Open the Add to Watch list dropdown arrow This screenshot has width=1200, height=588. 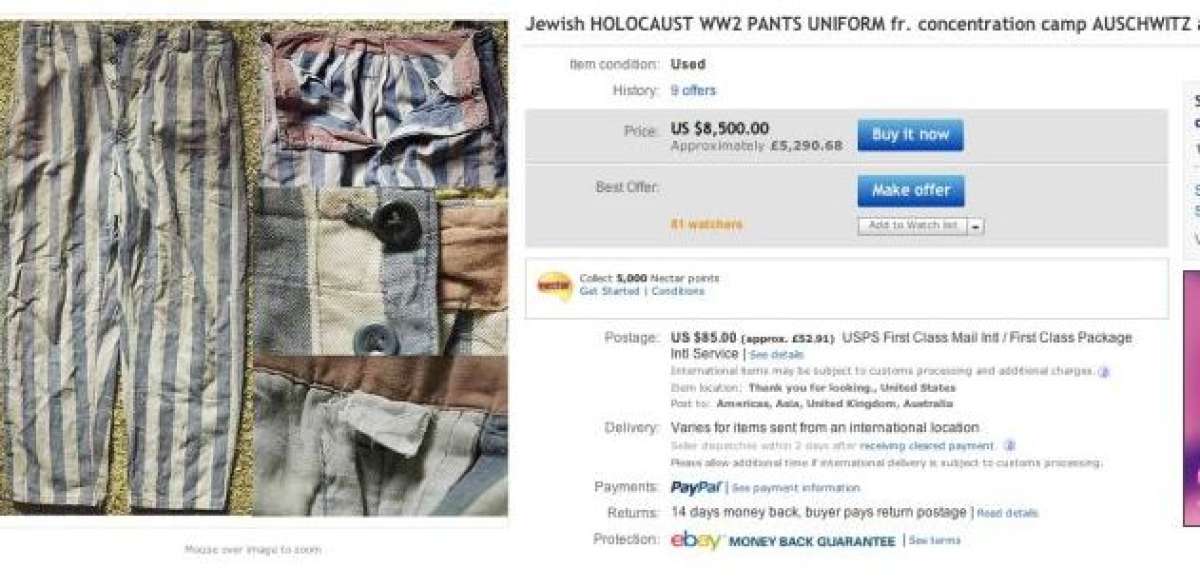click(x=976, y=227)
